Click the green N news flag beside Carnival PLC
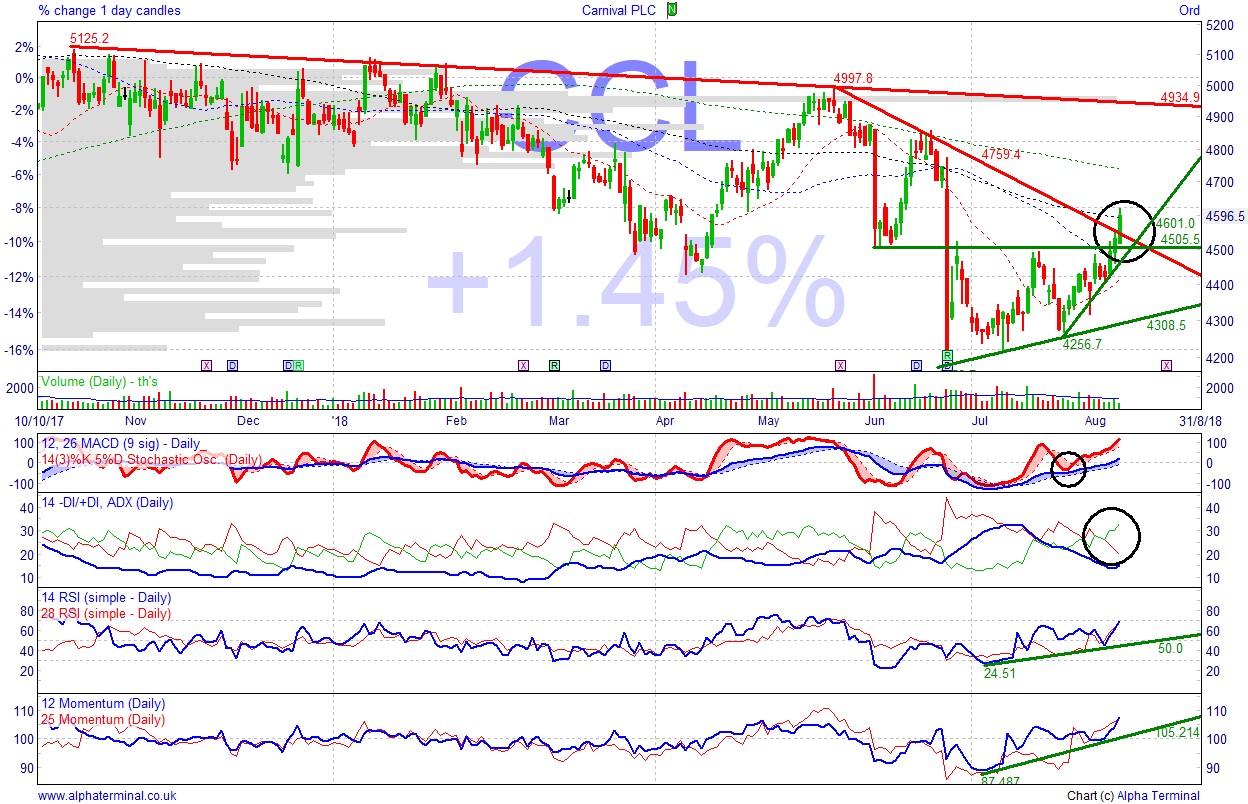This screenshot has height=804, width=1248. 673,10
